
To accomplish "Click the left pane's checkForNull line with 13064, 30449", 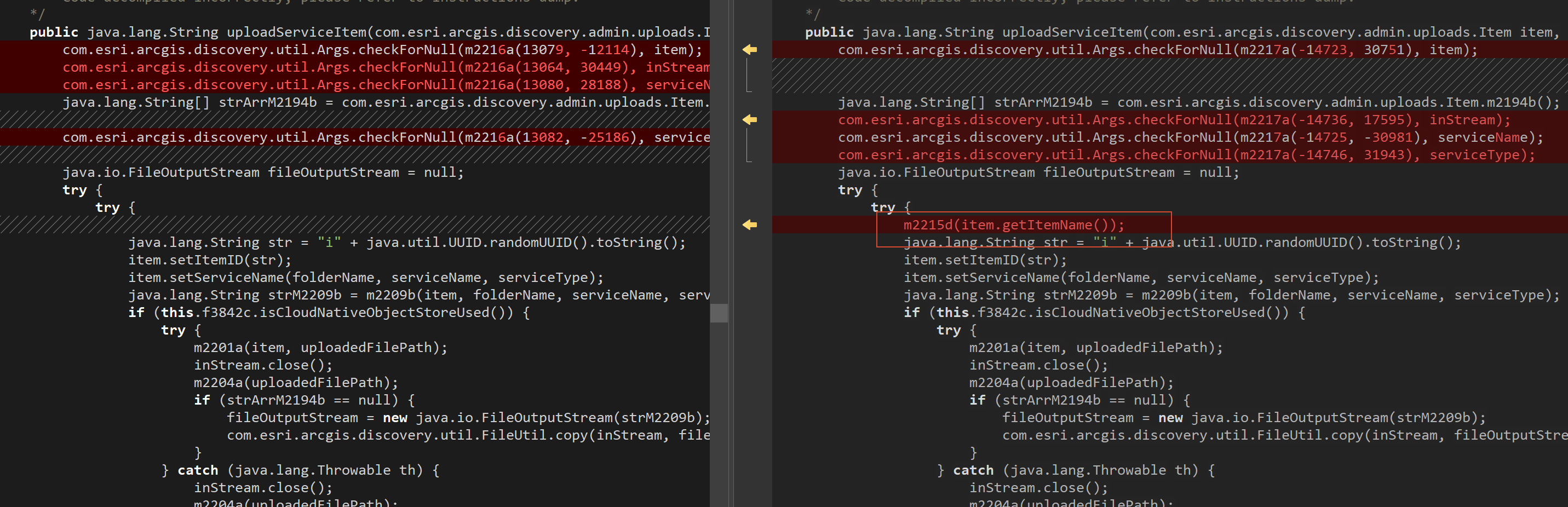I will pyautogui.click(x=386, y=67).
